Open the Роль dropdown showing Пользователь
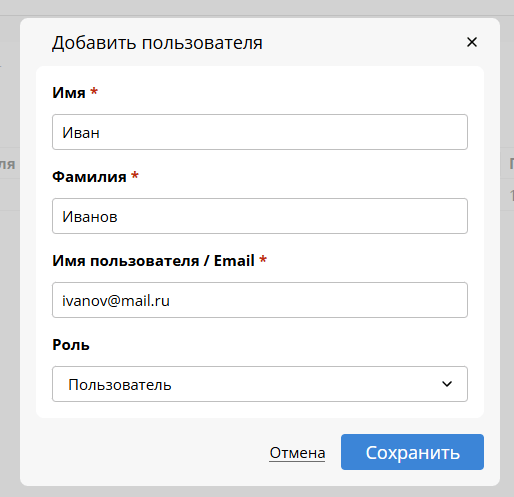 point(260,384)
